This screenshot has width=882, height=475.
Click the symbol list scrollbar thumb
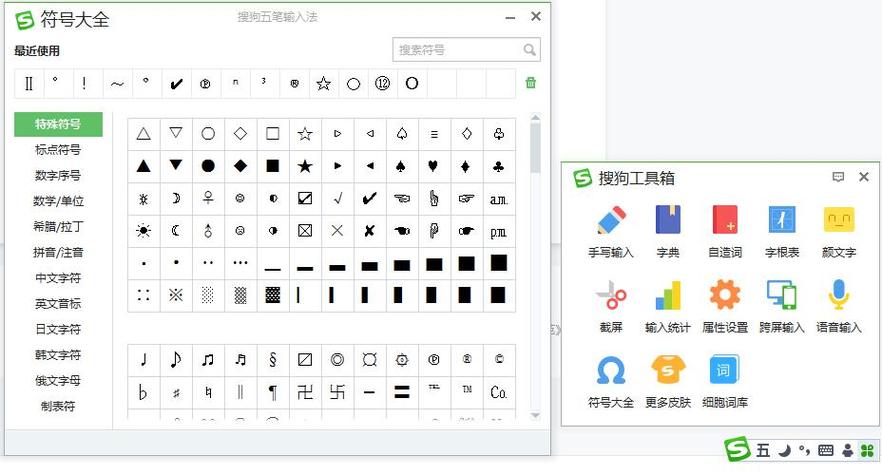pos(536,147)
